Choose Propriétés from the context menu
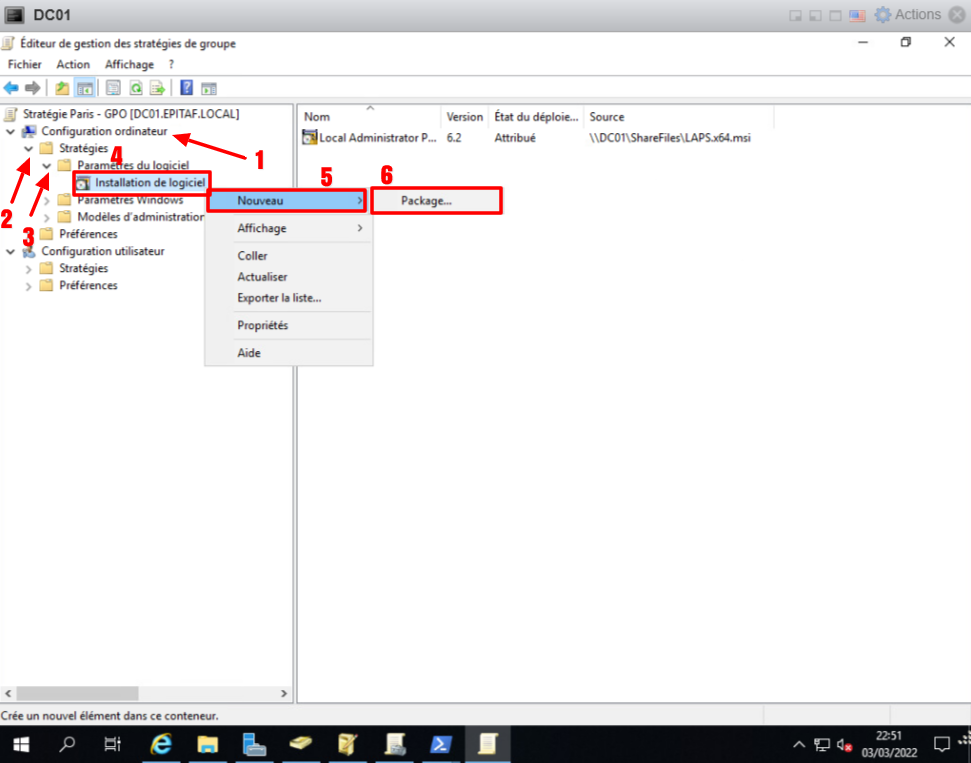Screen dimensions: 971x763 pyautogui.click(x=262, y=326)
